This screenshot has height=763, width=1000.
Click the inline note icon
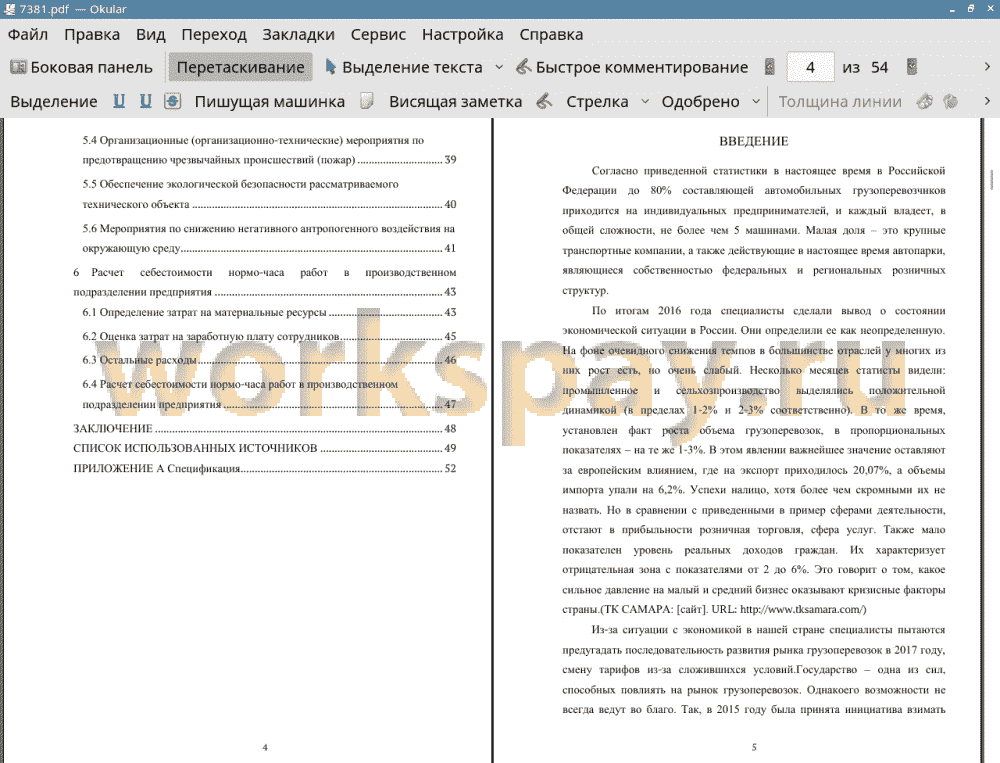pos(367,101)
